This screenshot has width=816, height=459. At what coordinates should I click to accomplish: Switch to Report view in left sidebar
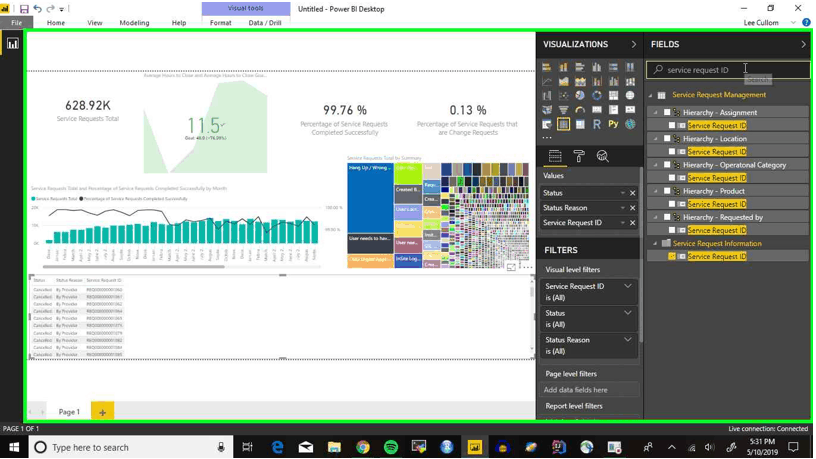(x=12, y=44)
